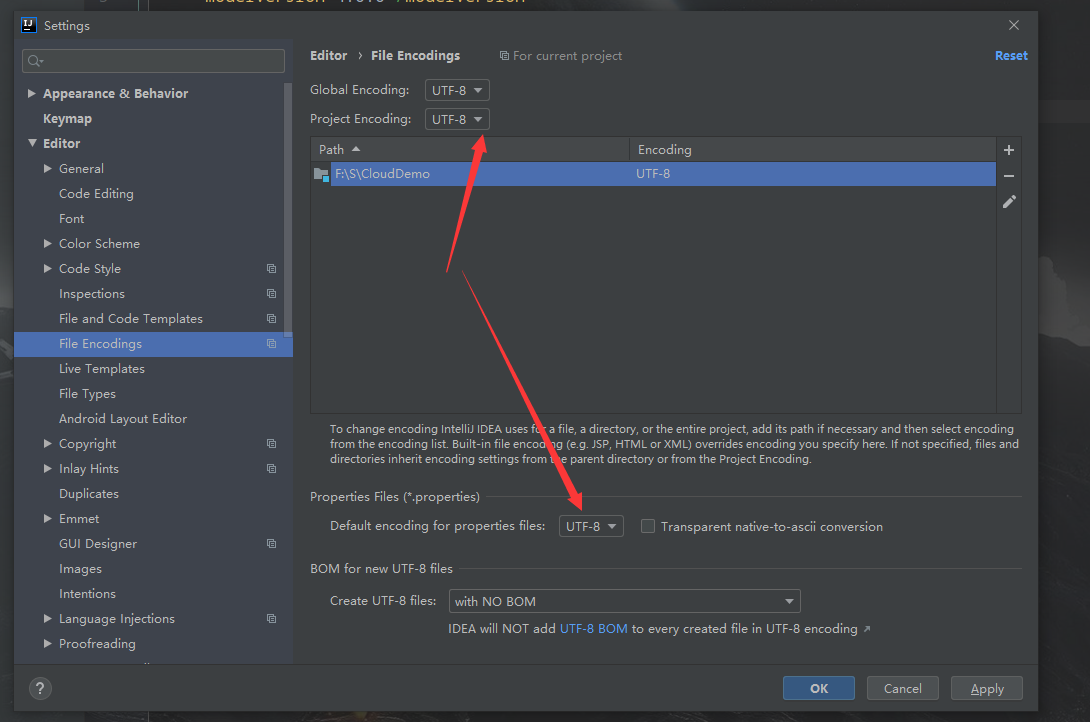Close the Settings dialog

click(1014, 25)
